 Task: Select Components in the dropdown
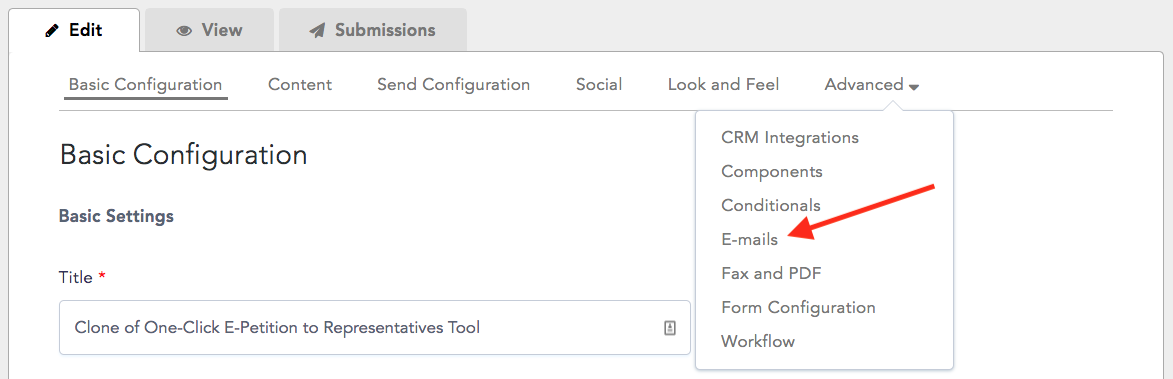click(x=771, y=172)
